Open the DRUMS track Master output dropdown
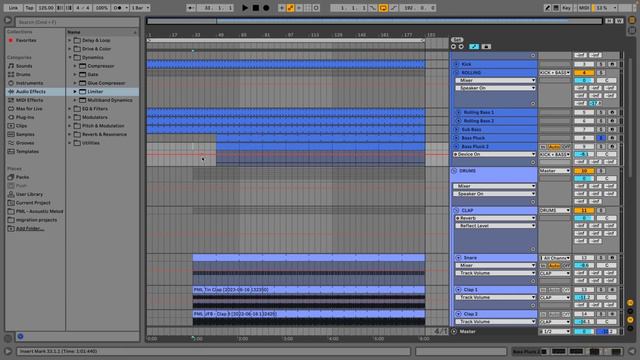This screenshot has width=640, height=360. (x=555, y=171)
